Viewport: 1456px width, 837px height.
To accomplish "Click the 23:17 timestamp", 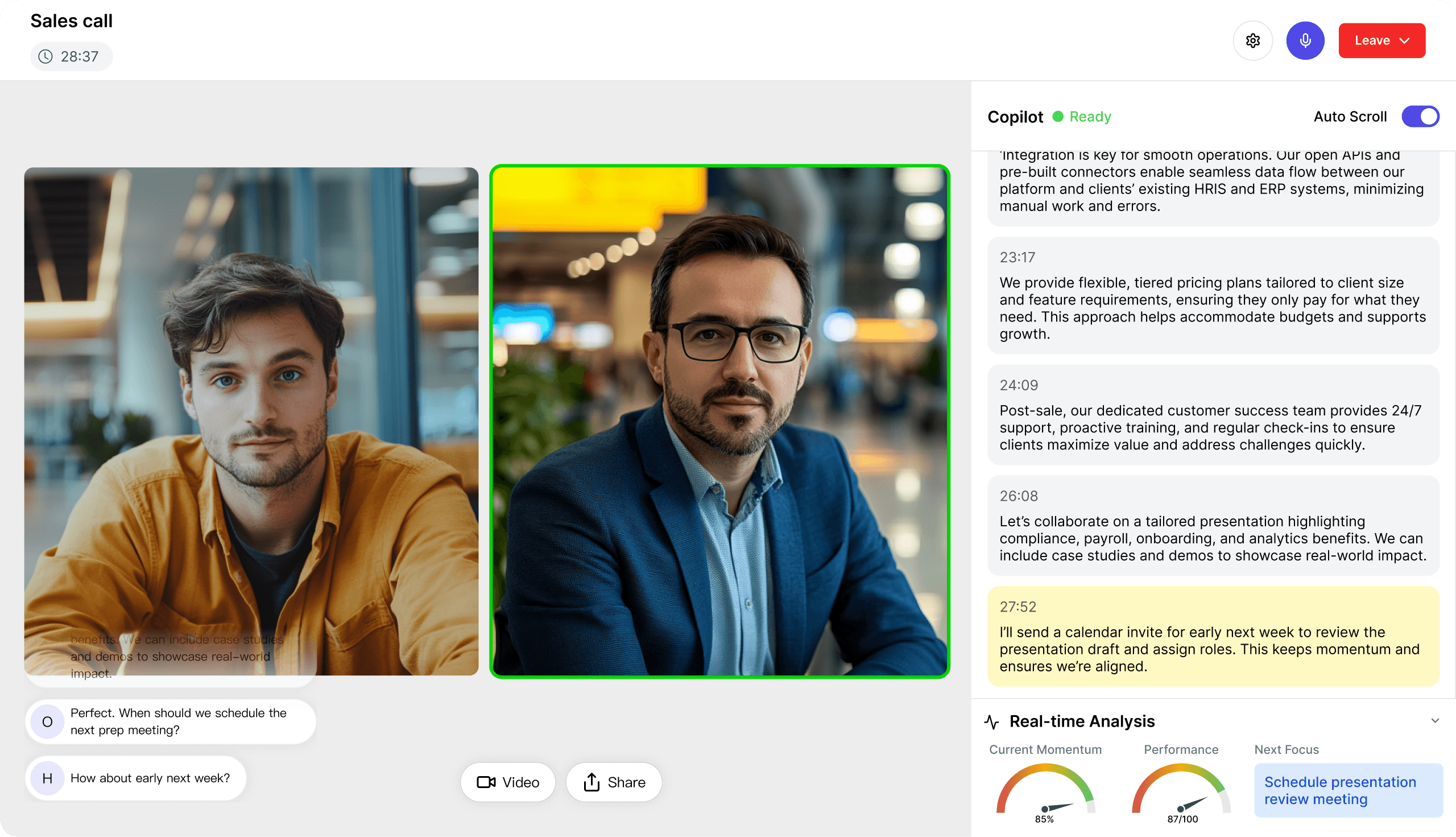I will (1017, 258).
